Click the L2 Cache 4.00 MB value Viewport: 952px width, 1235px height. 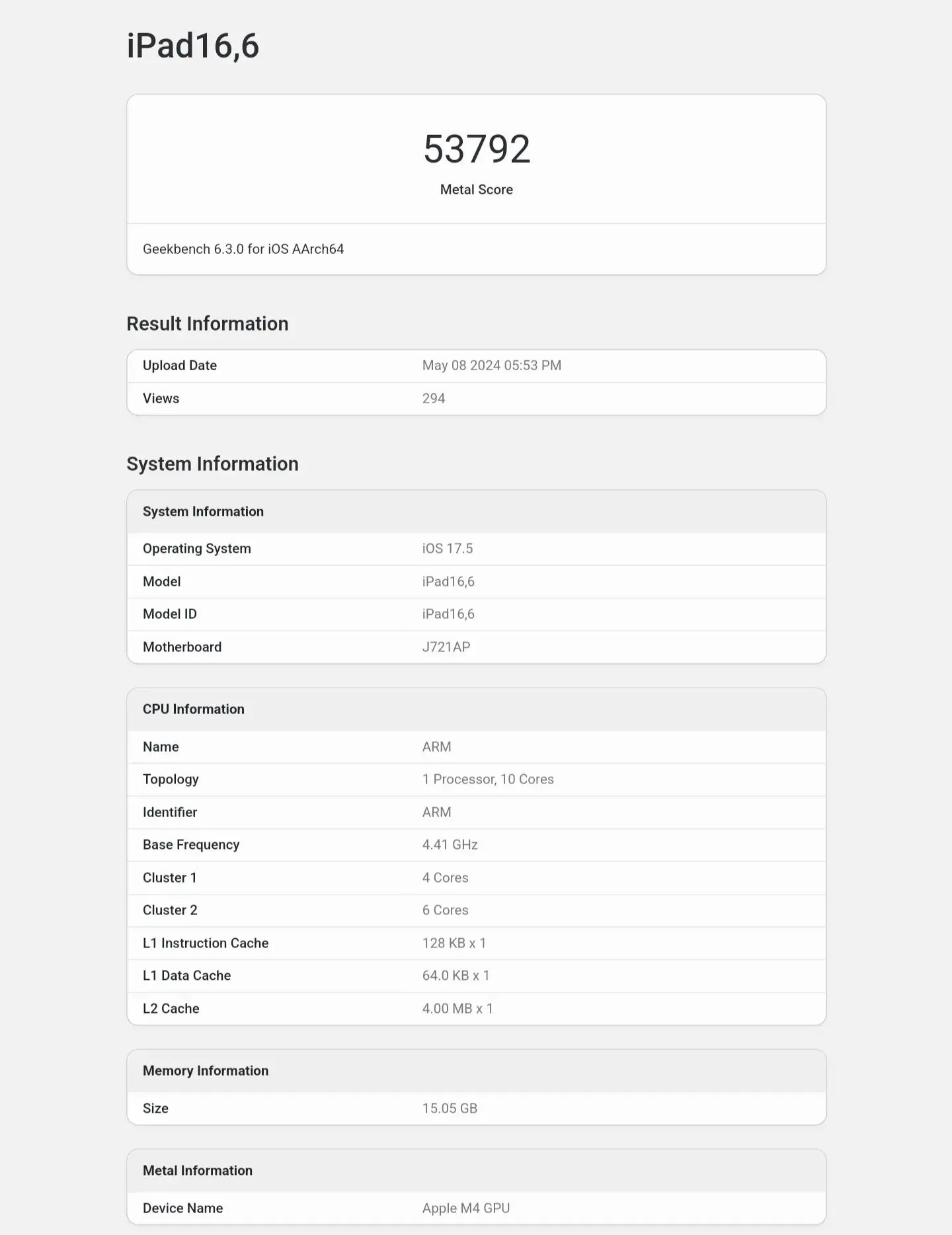[457, 1009]
